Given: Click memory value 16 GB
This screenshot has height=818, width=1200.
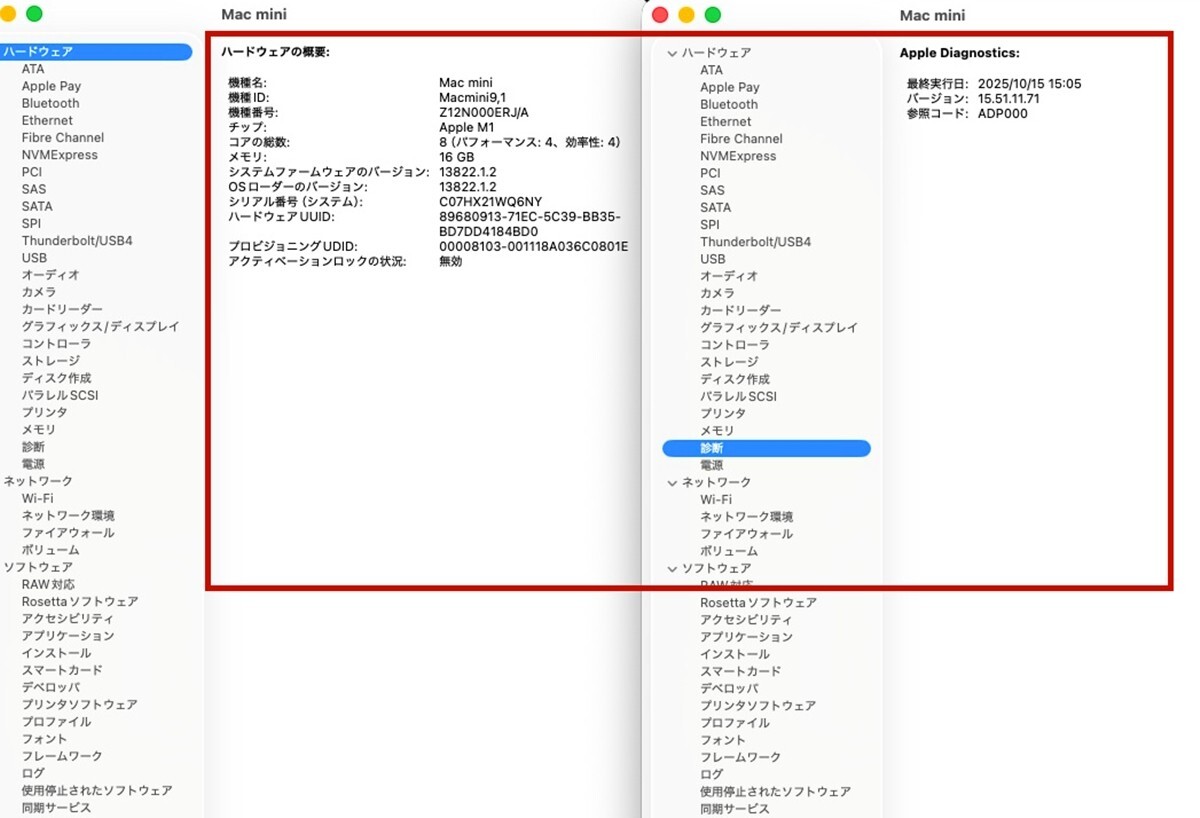Looking at the screenshot, I should click(457, 158).
